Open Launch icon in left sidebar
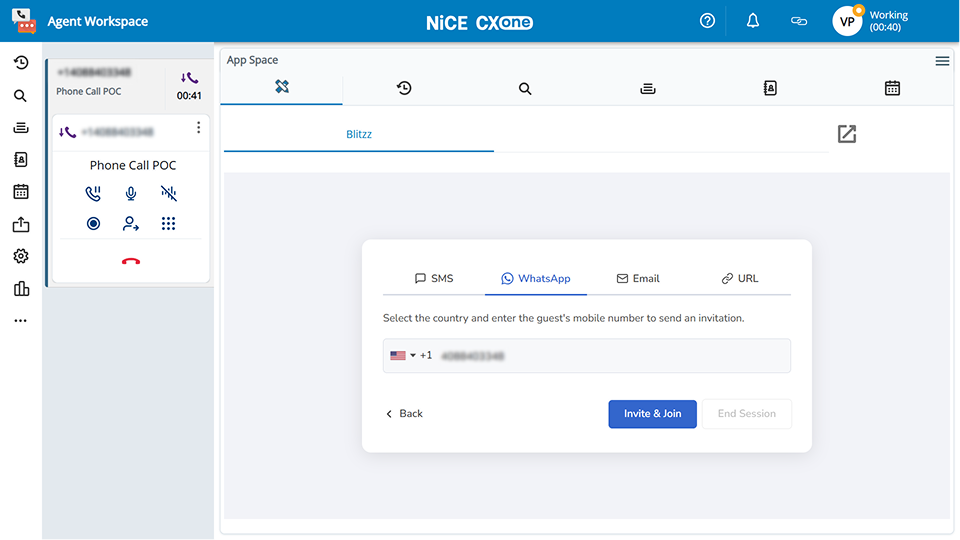The image size is (960, 540). [x=21, y=225]
